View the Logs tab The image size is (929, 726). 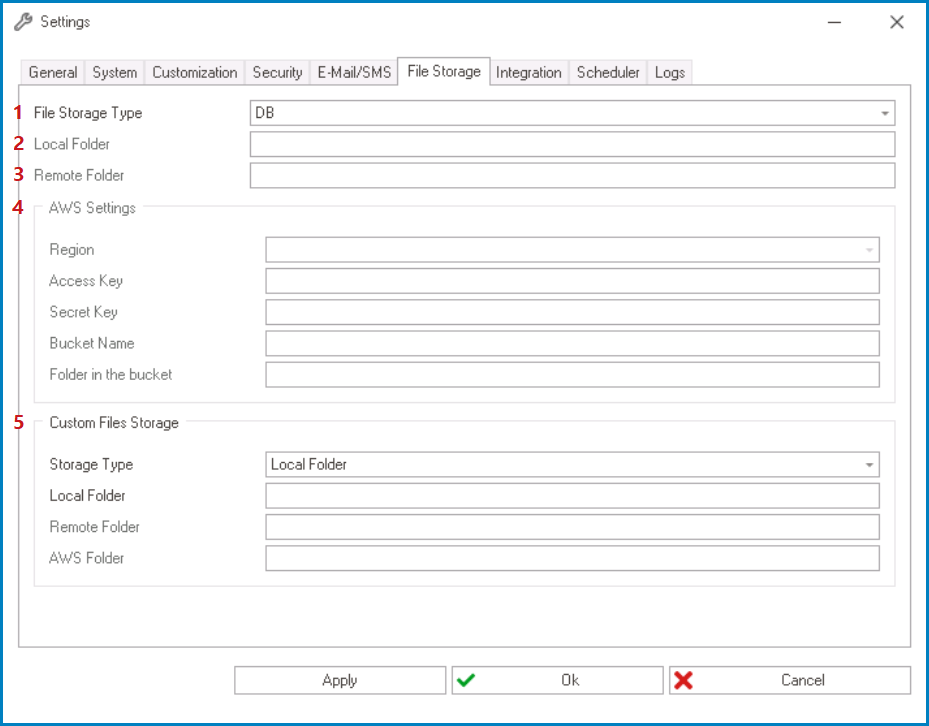[669, 72]
